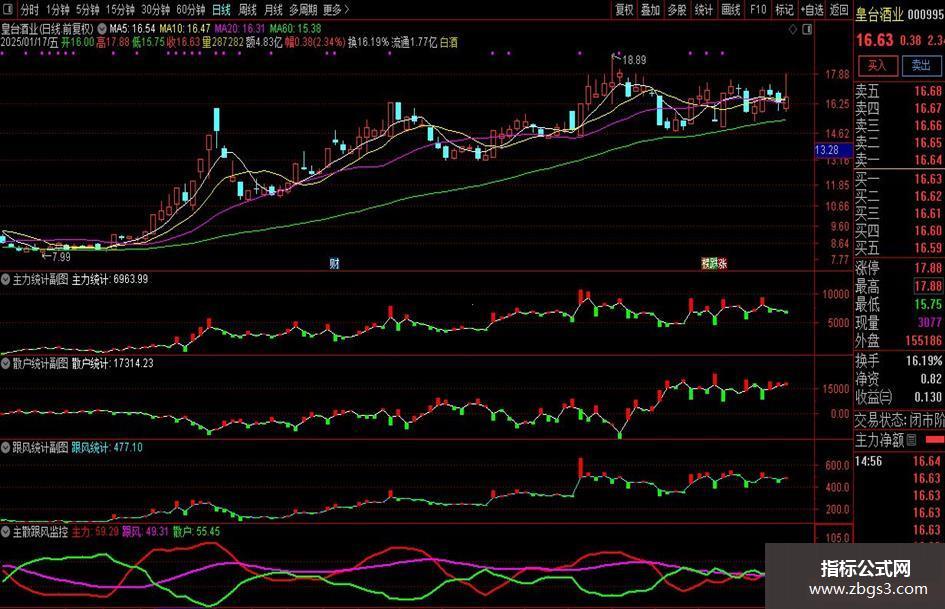This screenshot has width=945, height=609.
Task: Click the 主力净额 panel icon
Action: pyautogui.click(x=912, y=440)
